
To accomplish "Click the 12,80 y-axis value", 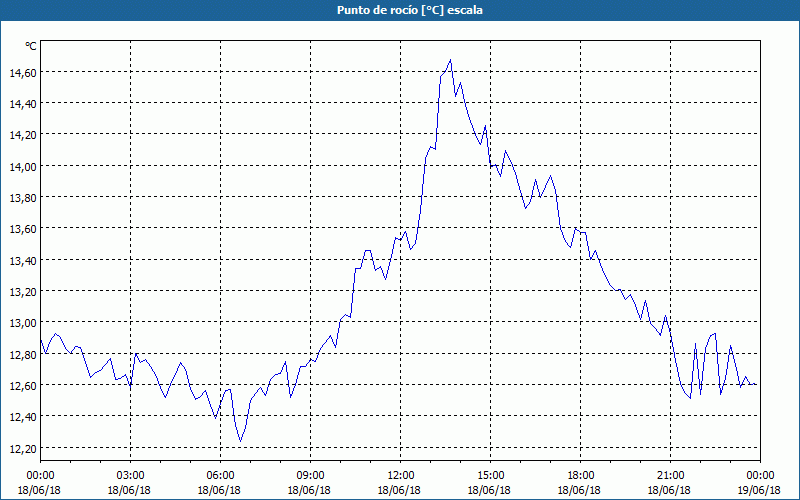I will 23,355.
